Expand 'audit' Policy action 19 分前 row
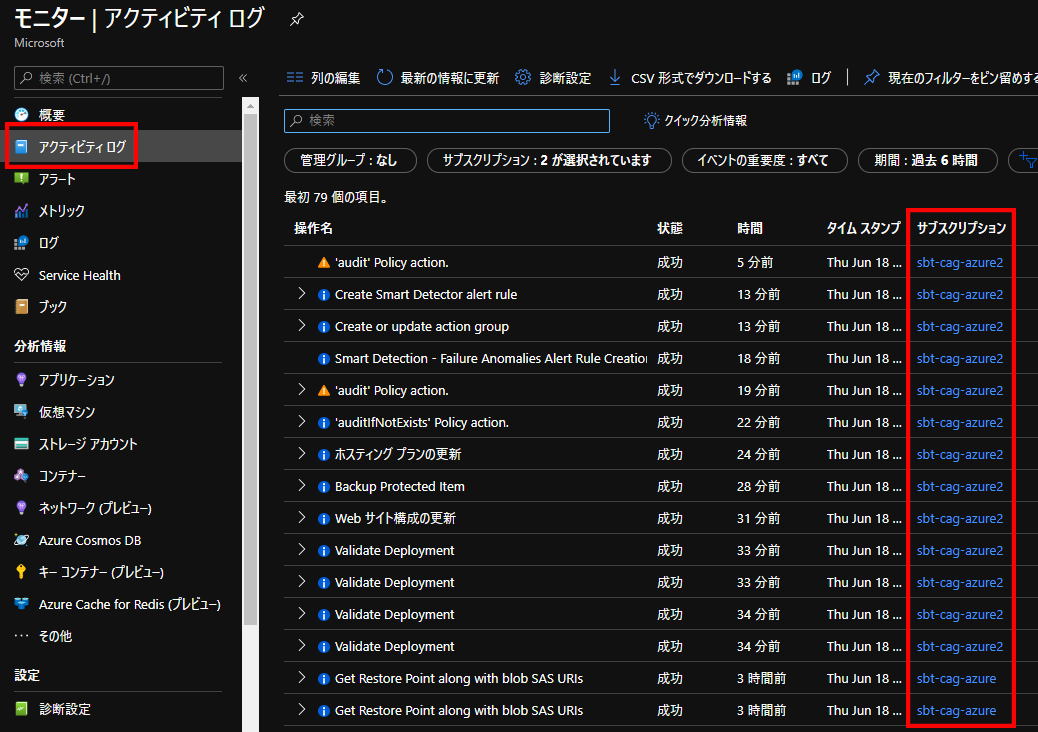The width and height of the screenshot is (1038, 732). (x=302, y=389)
